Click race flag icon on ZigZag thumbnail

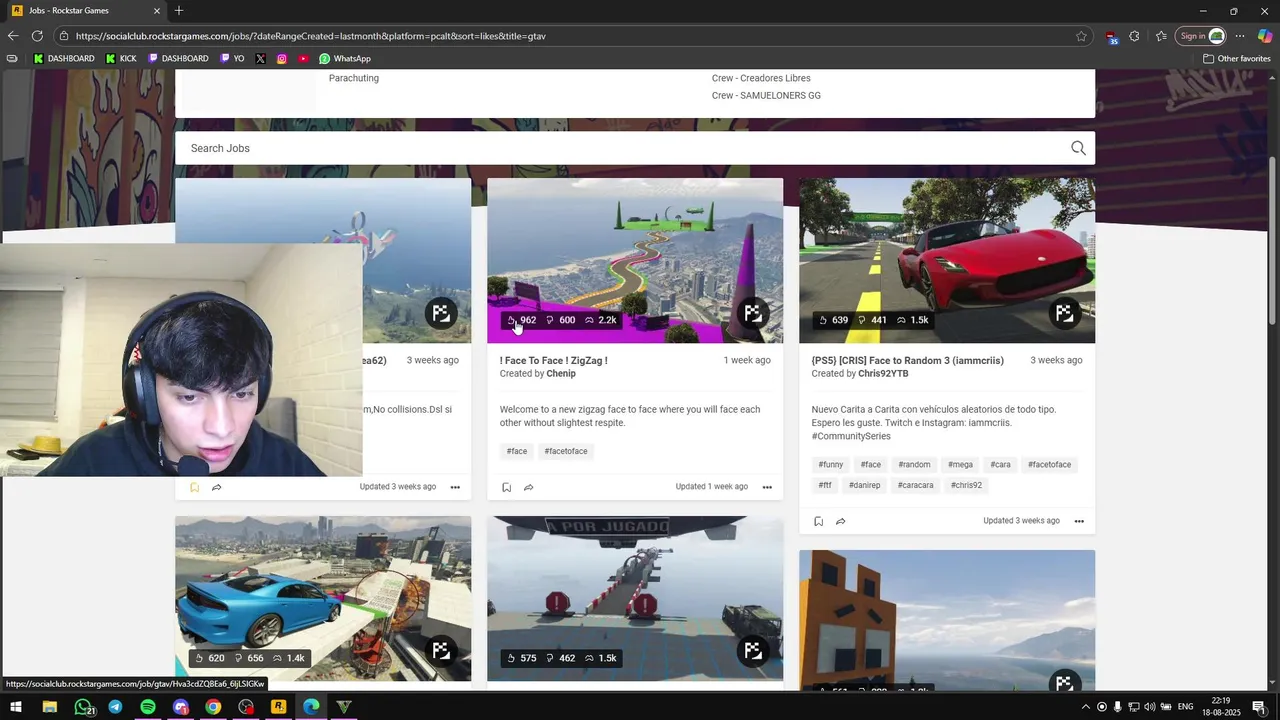pos(752,313)
